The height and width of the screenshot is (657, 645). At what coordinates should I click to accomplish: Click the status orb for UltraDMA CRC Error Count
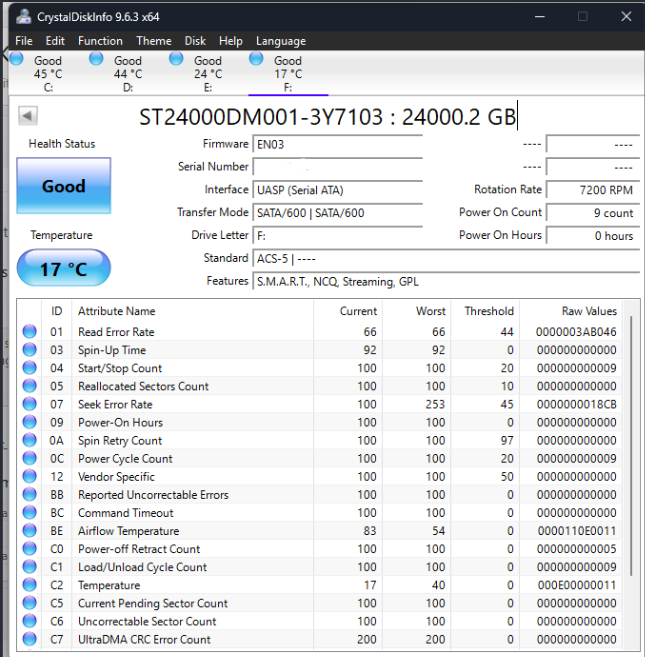click(x=29, y=639)
